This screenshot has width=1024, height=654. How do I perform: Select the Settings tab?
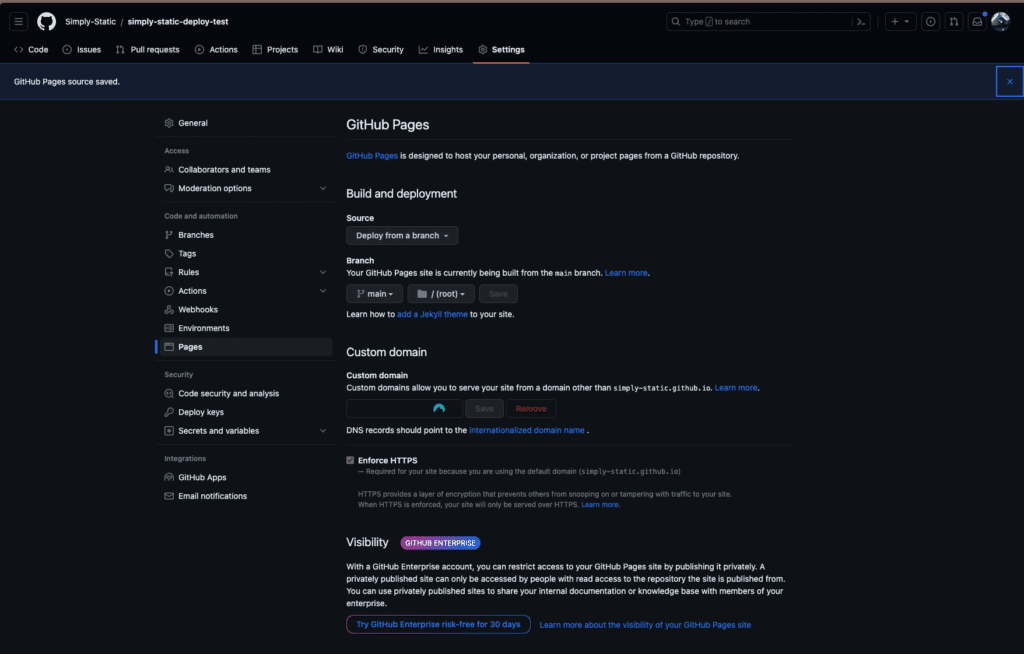coord(501,50)
